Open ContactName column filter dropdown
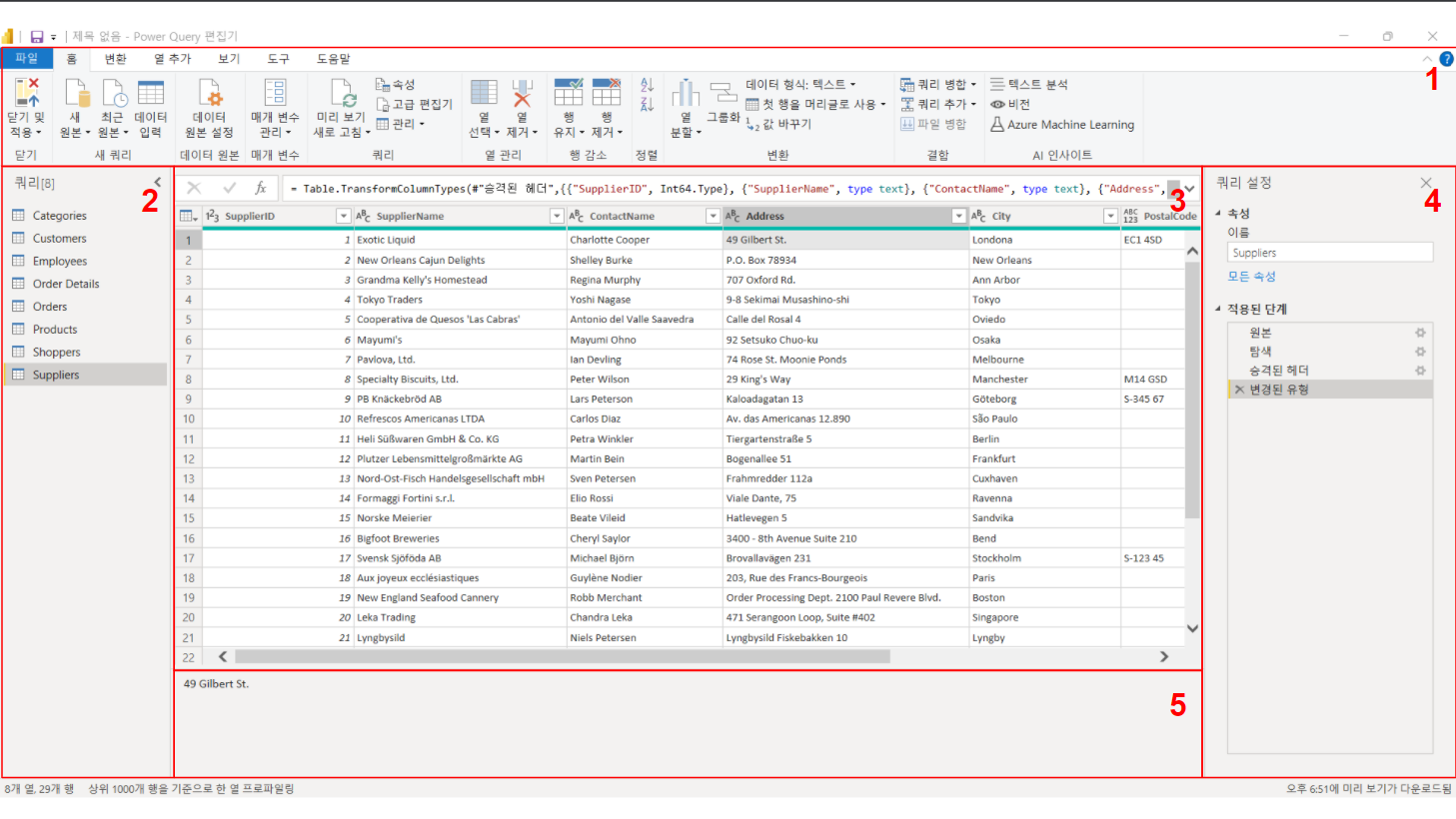1456x819 pixels. [713, 216]
